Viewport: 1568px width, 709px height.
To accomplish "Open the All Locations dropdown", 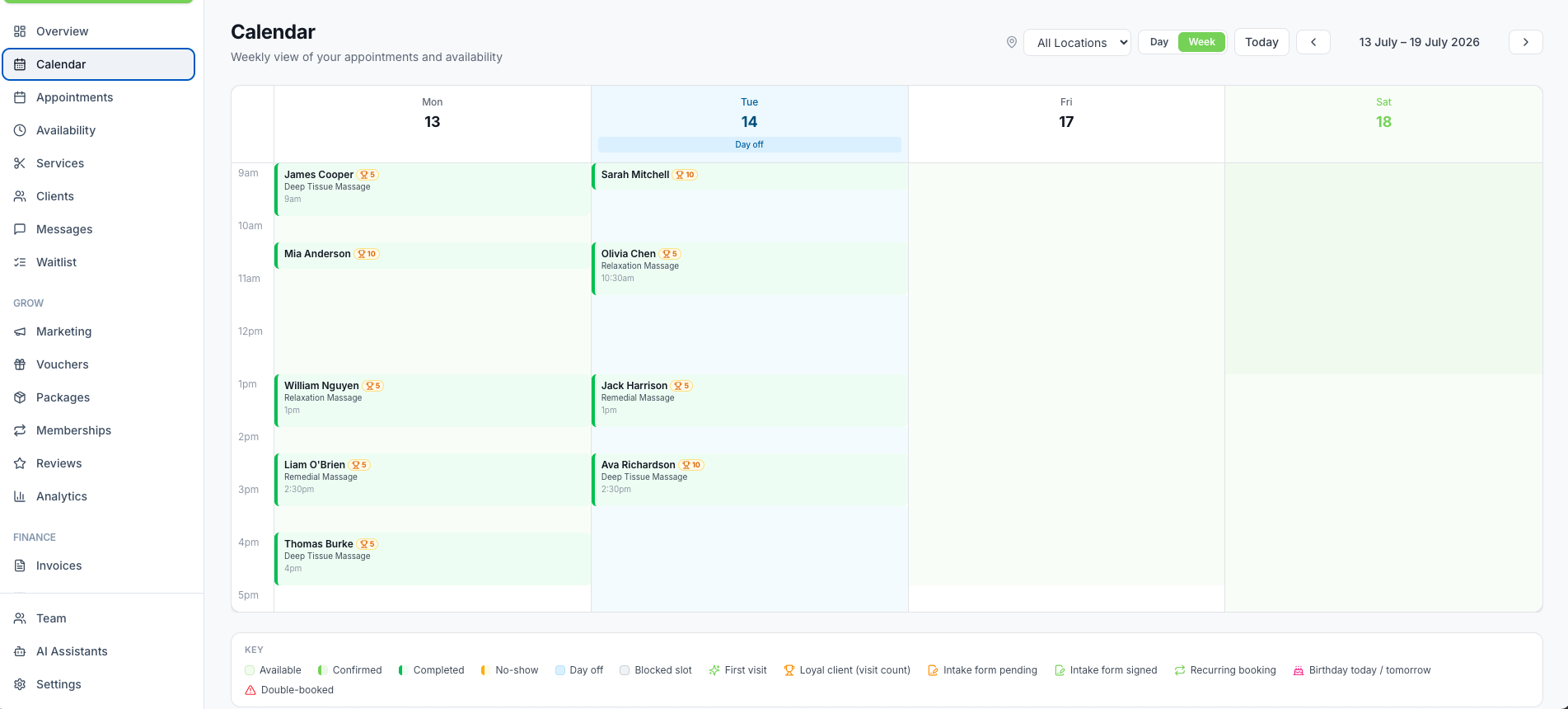I will click(x=1077, y=43).
